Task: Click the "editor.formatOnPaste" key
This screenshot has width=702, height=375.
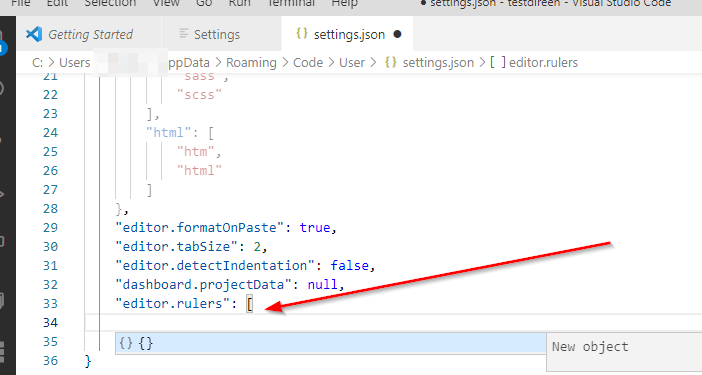Action: 199,227
